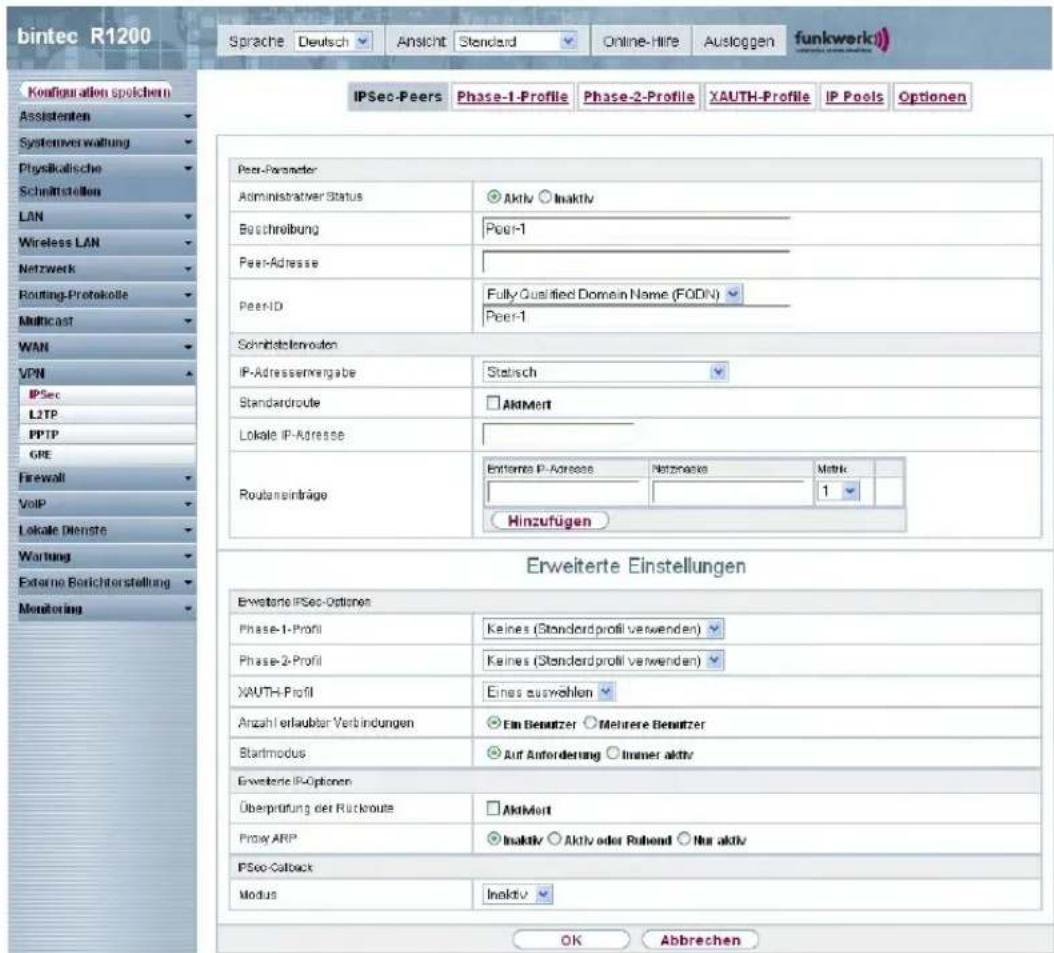Click the funkwerk logo
This screenshot has width=1054, height=953.
(x=842, y=41)
